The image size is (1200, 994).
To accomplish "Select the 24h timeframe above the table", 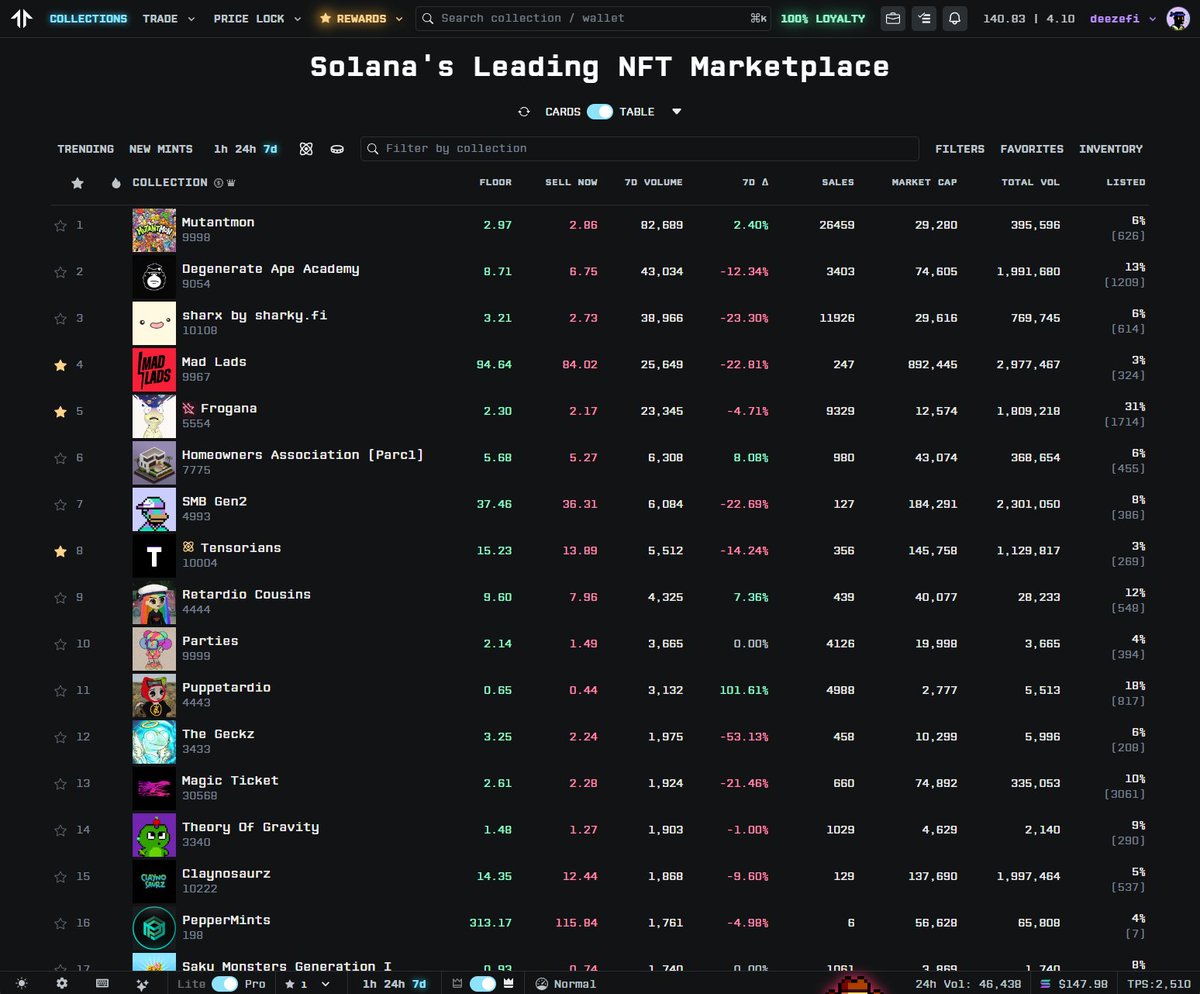I will coord(244,149).
